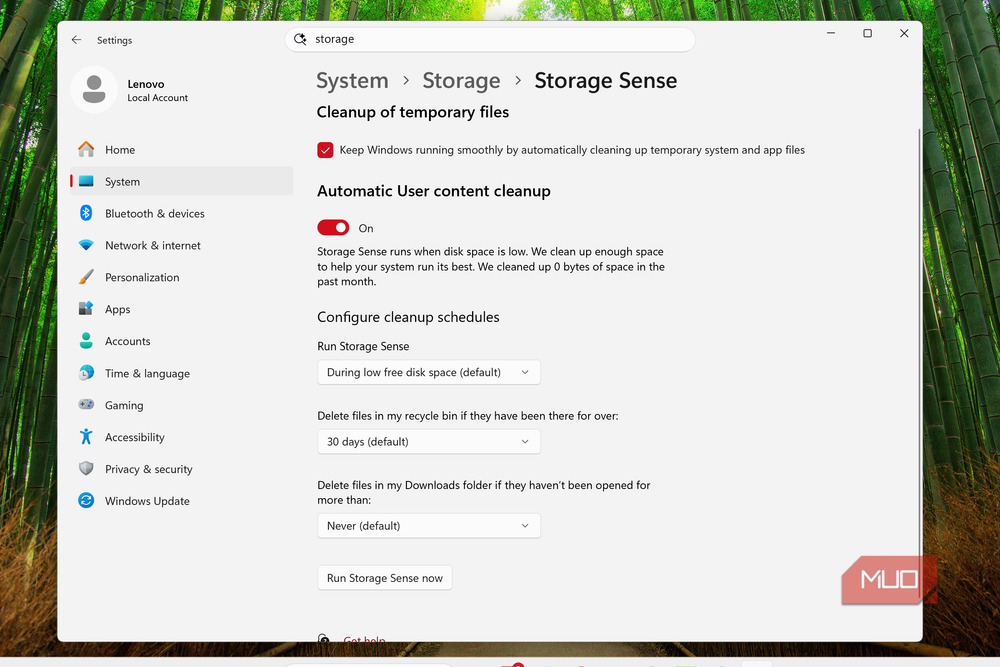Image resolution: width=1000 pixels, height=667 pixels.
Task: Click the Apps icon in sidebar
Action: pos(86,309)
